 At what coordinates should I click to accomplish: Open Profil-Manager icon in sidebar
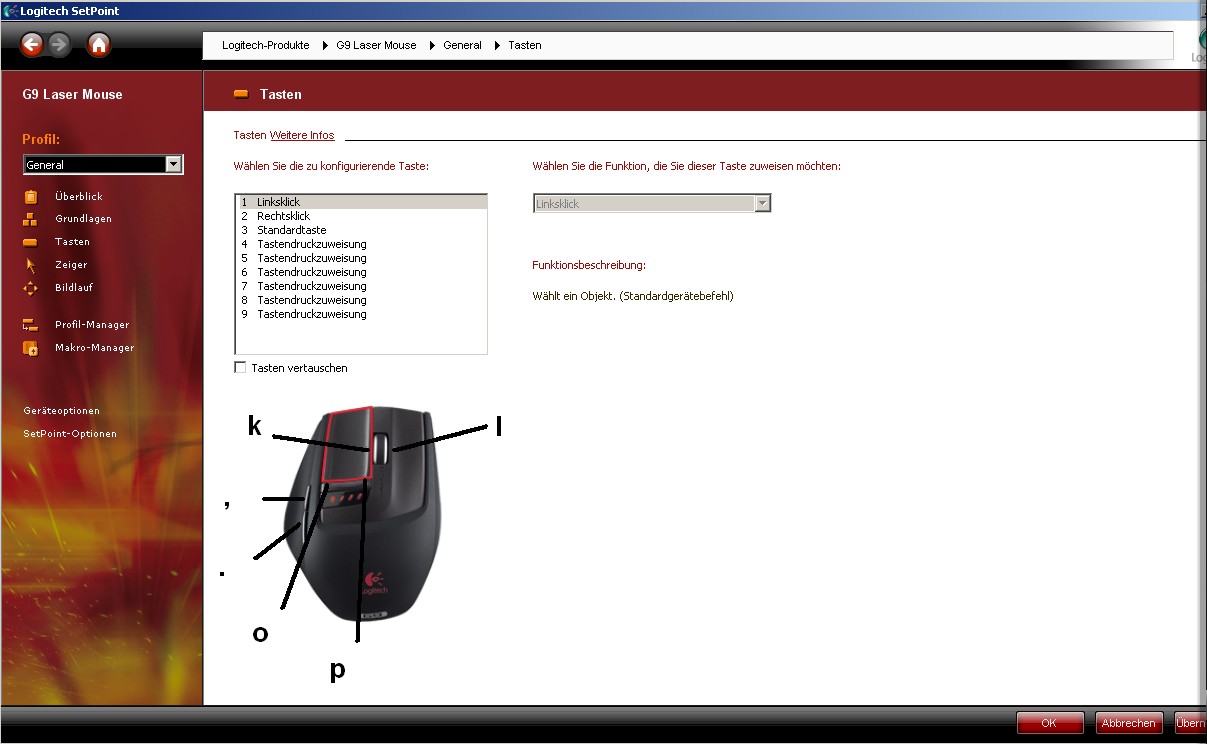(x=30, y=325)
